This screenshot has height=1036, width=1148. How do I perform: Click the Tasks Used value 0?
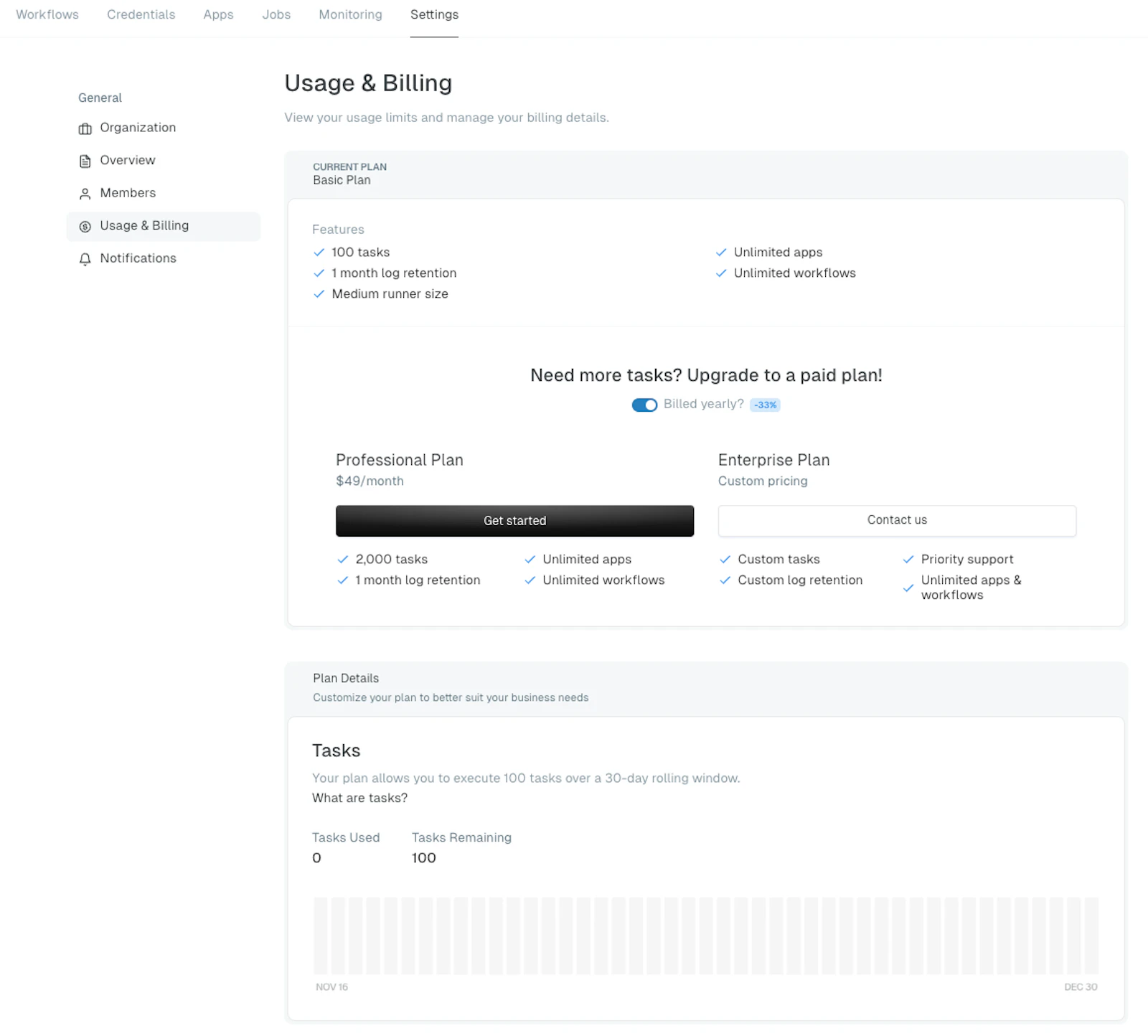[x=316, y=858]
